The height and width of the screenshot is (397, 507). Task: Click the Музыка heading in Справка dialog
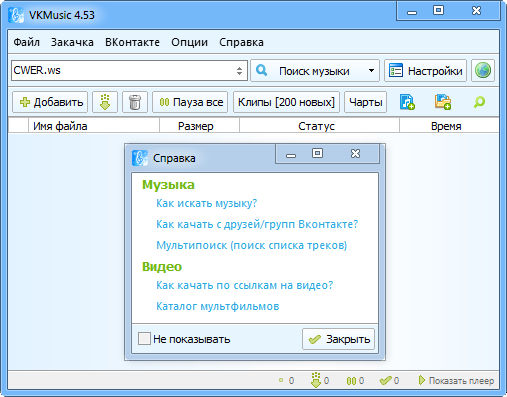click(168, 185)
